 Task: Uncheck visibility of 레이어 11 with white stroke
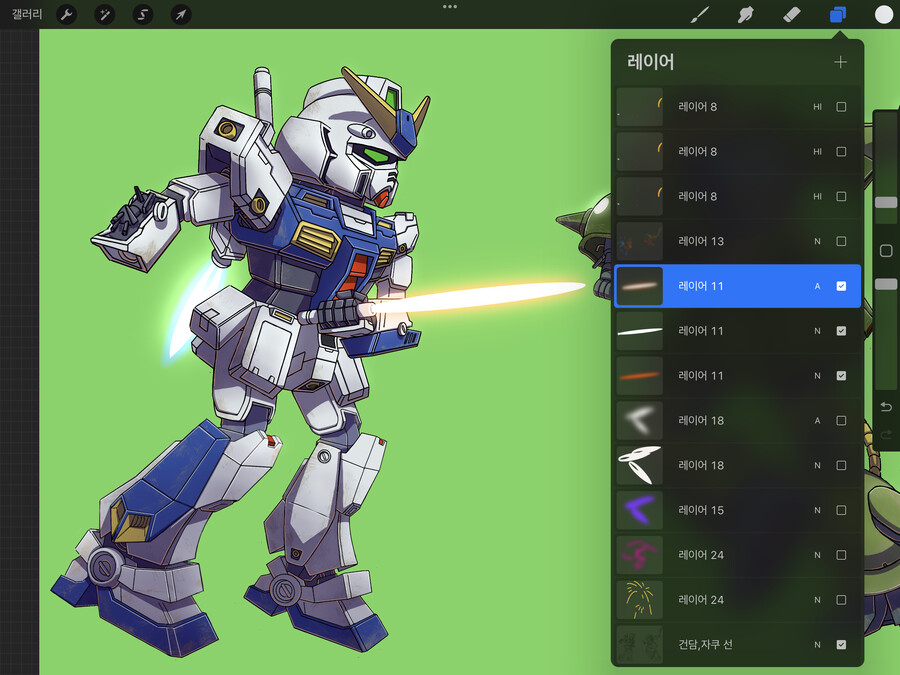pos(841,331)
